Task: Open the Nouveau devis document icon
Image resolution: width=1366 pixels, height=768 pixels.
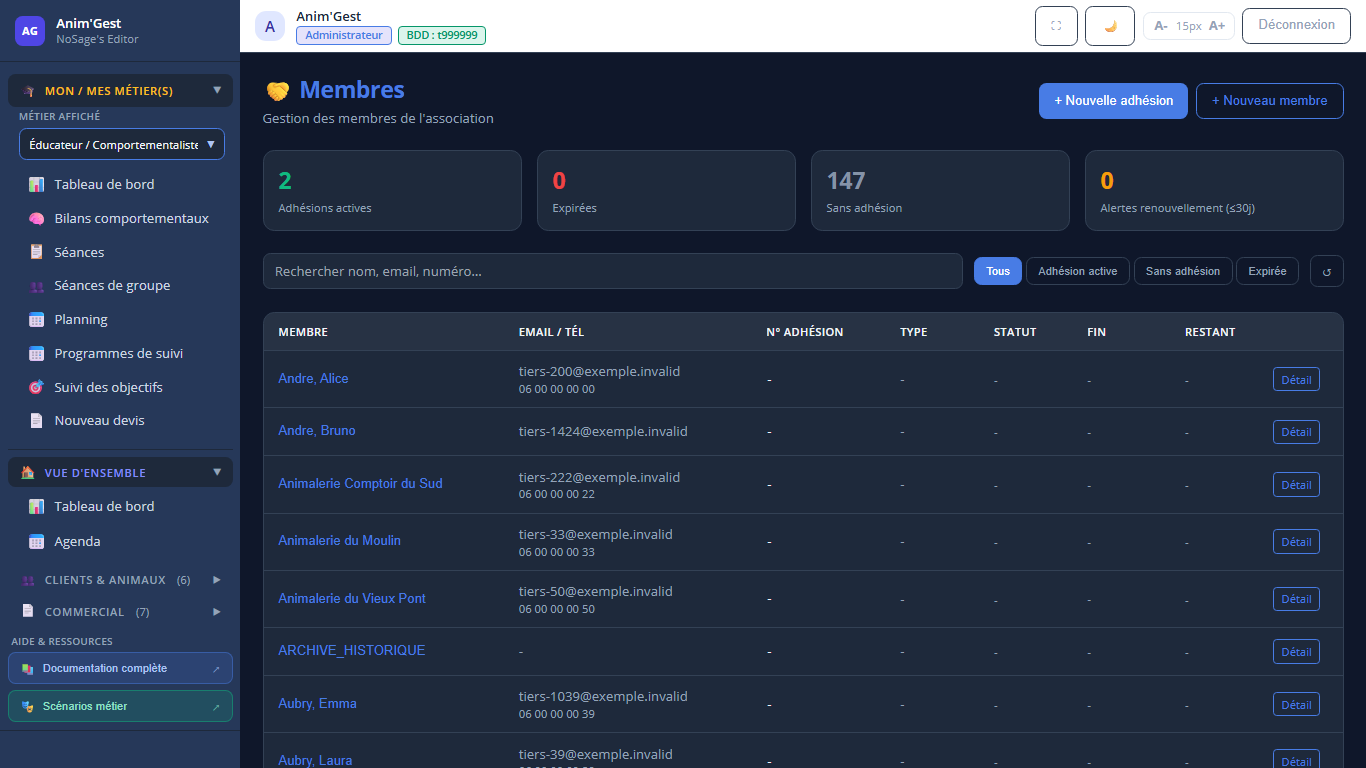Action: click(x=36, y=421)
